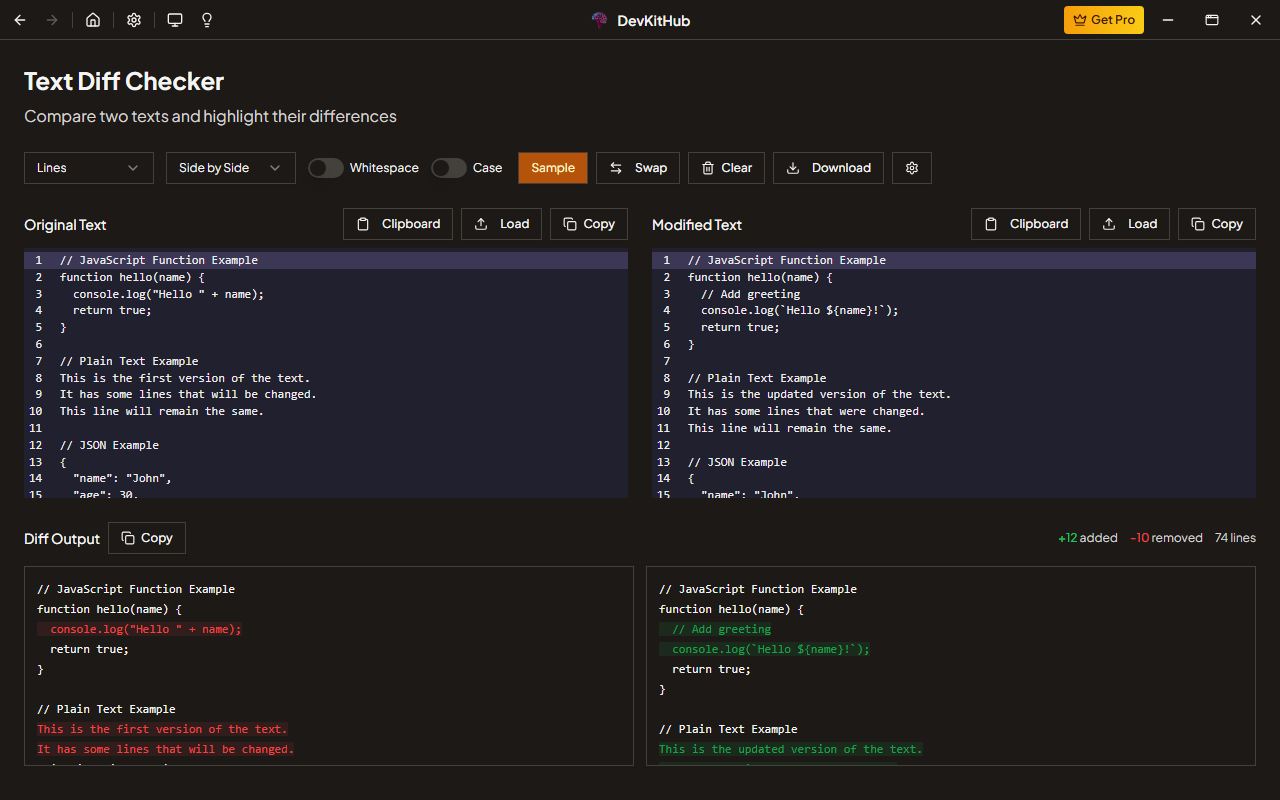
Task: Click the added '// Add greeting' diff line
Action: point(715,629)
